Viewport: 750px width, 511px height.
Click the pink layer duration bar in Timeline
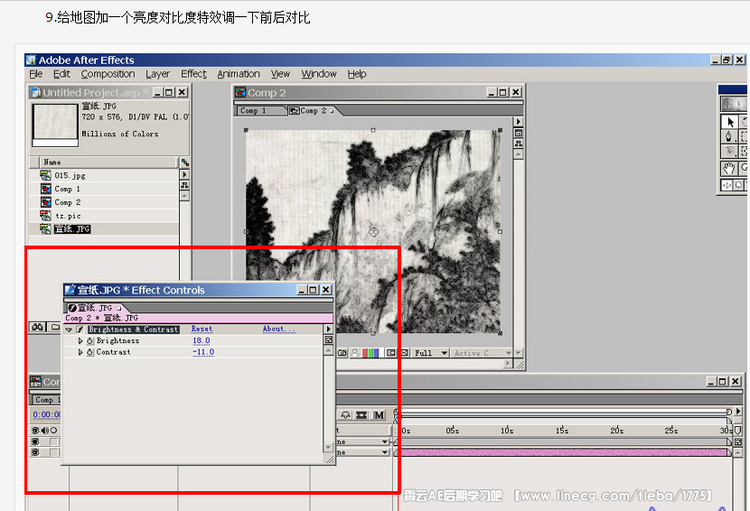pos(564,453)
